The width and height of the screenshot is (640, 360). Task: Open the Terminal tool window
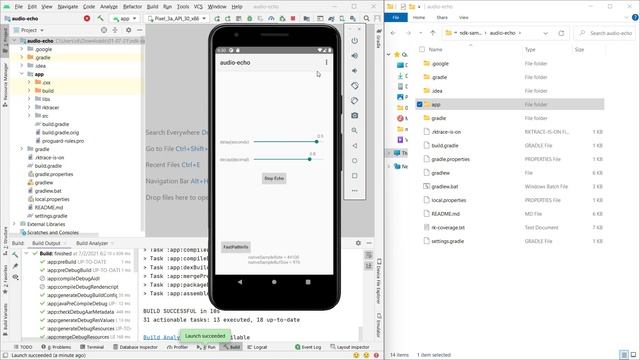(x=92, y=347)
